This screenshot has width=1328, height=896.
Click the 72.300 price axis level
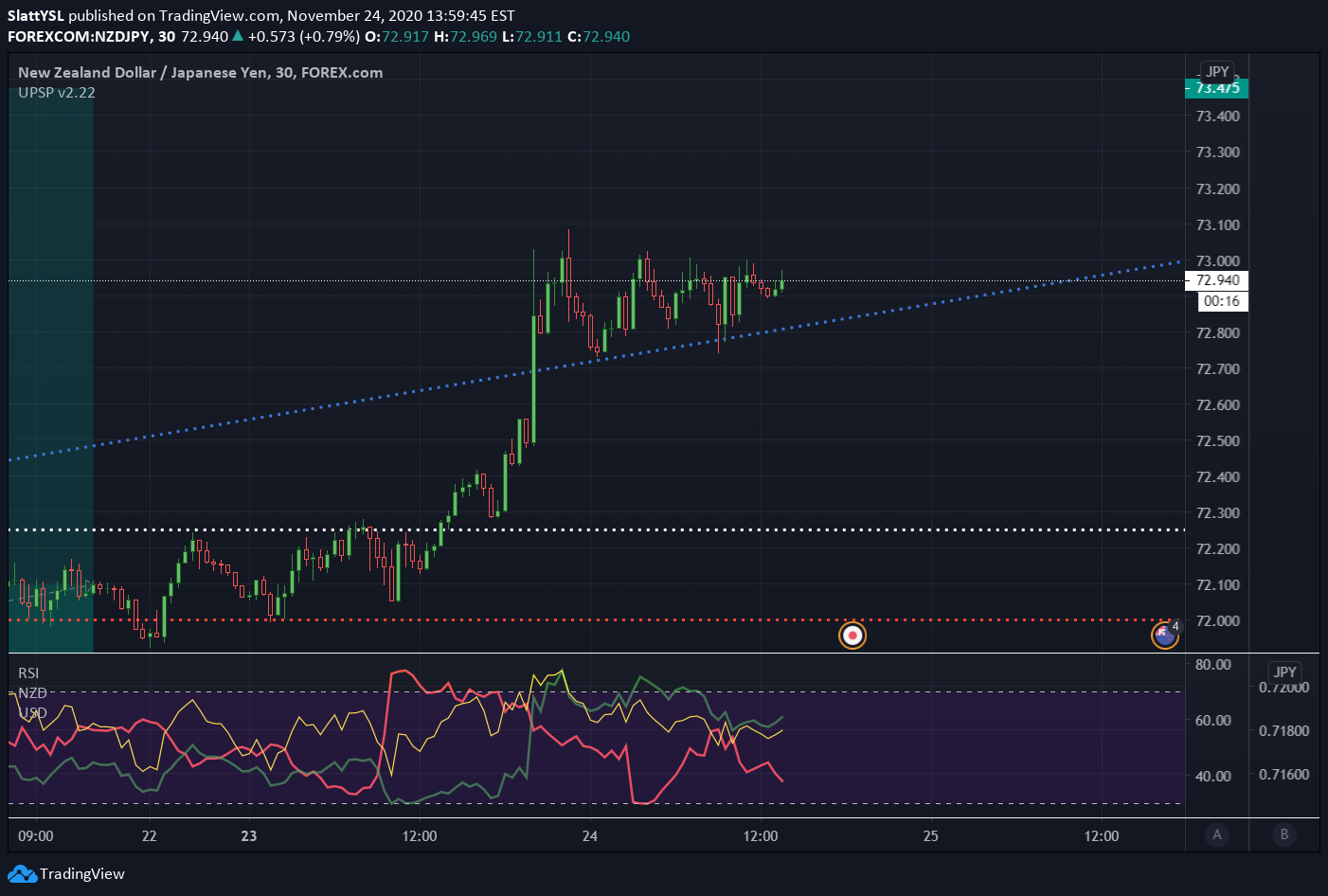pyautogui.click(x=1217, y=512)
